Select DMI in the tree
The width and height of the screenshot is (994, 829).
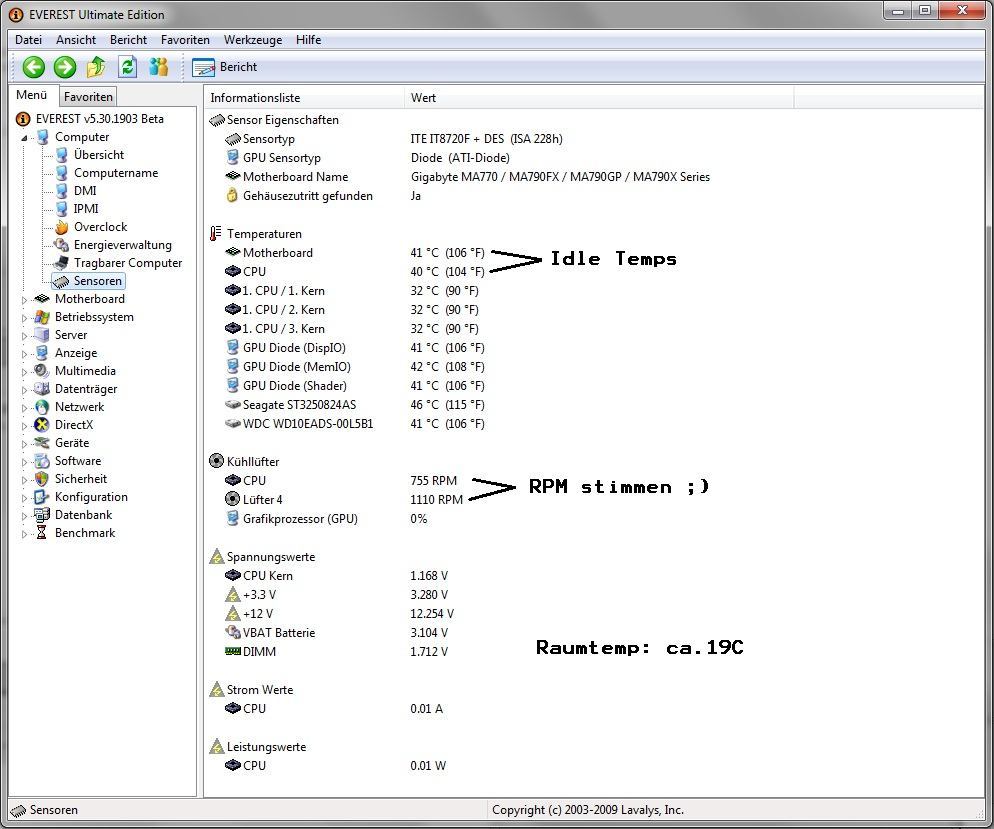[85, 191]
